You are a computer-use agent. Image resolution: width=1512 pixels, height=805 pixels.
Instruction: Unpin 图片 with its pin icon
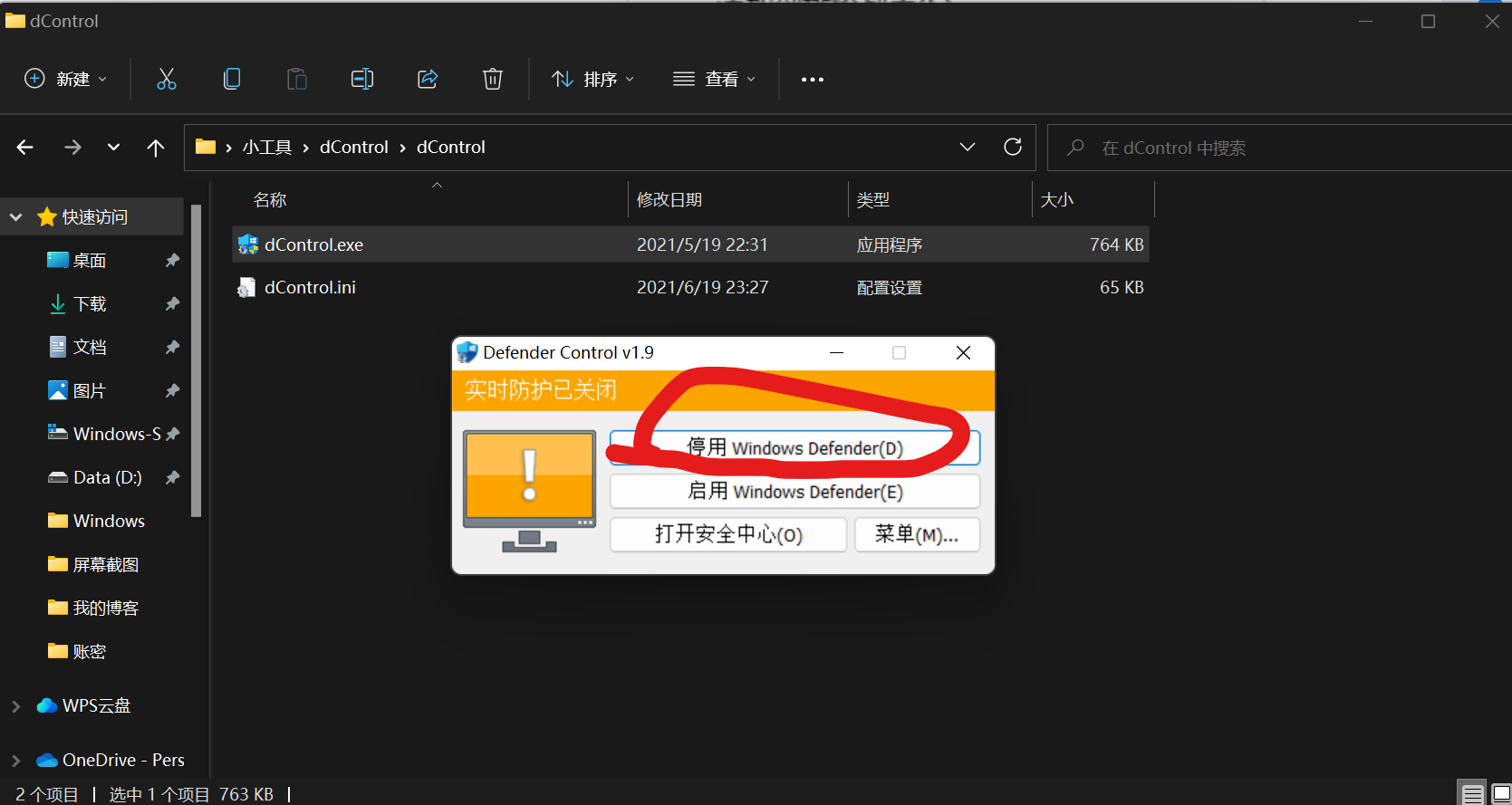(x=172, y=391)
